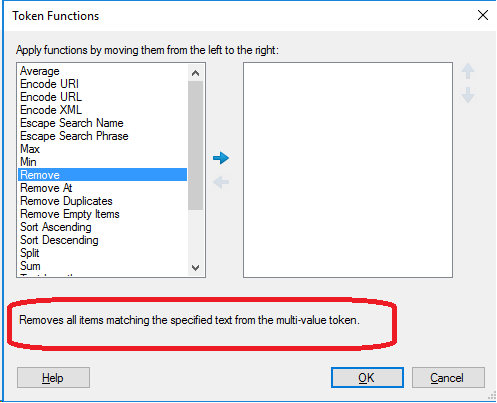This screenshot has width=497, height=403.
Task: Click the list scrollbar up arrow
Action: (196, 73)
